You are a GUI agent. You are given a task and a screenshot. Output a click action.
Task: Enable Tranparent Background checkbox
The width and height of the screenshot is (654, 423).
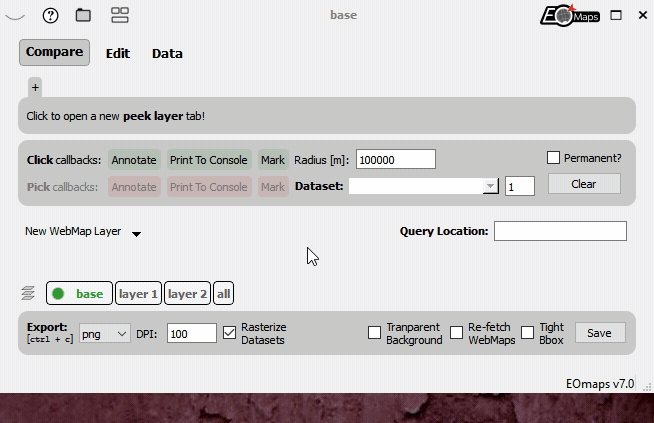pyautogui.click(x=374, y=333)
